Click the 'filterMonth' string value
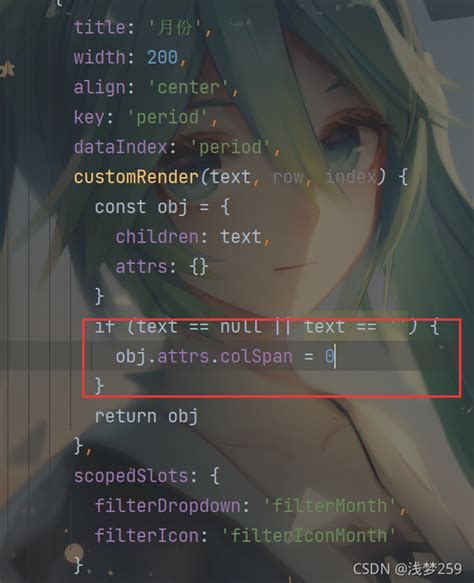Image resolution: width=474 pixels, height=583 pixels. (330, 506)
